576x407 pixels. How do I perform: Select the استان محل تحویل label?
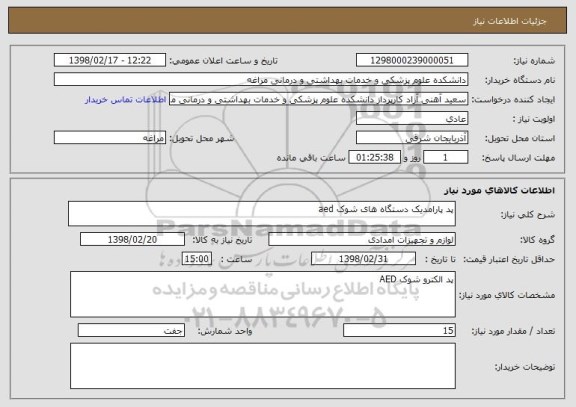coord(520,138)
